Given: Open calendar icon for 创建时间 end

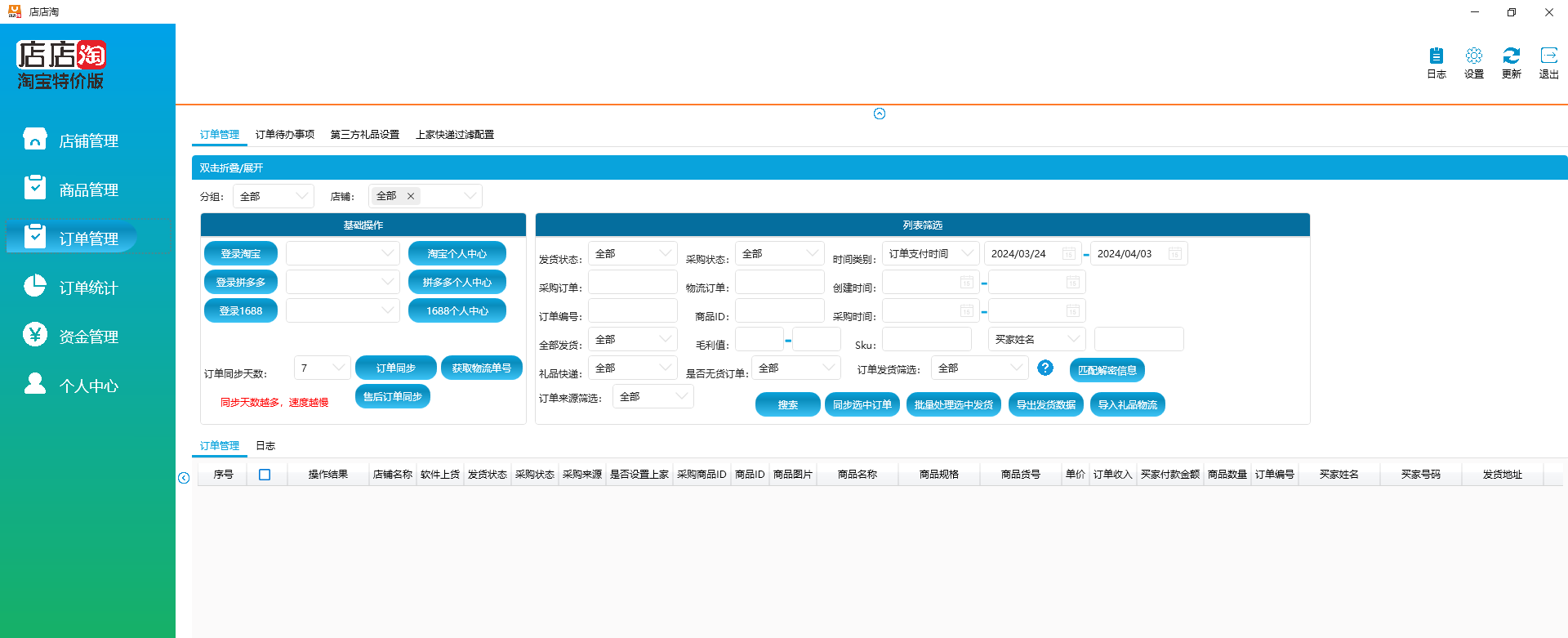Looking at the screenshot, I should 1072,283.
